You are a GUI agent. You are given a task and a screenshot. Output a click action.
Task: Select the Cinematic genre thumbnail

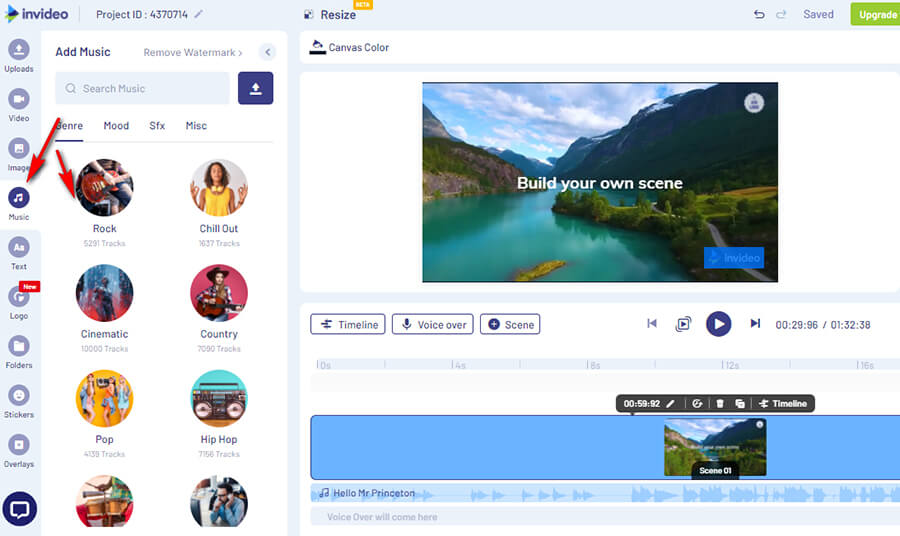104,294
